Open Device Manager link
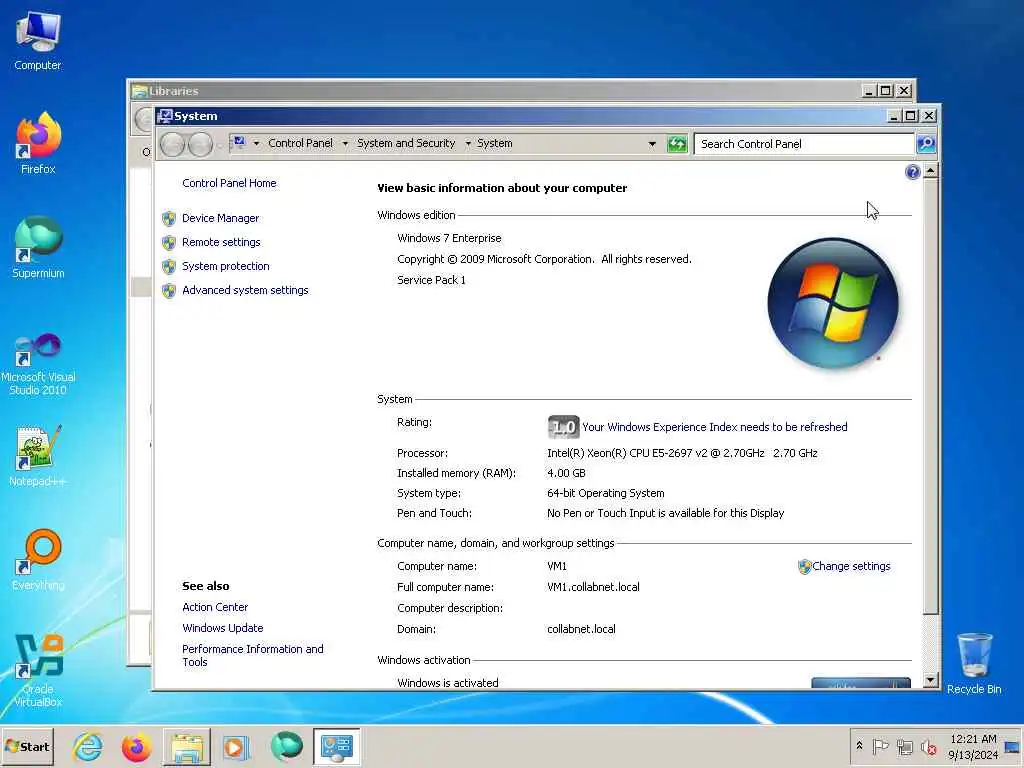 pos(220,218)
